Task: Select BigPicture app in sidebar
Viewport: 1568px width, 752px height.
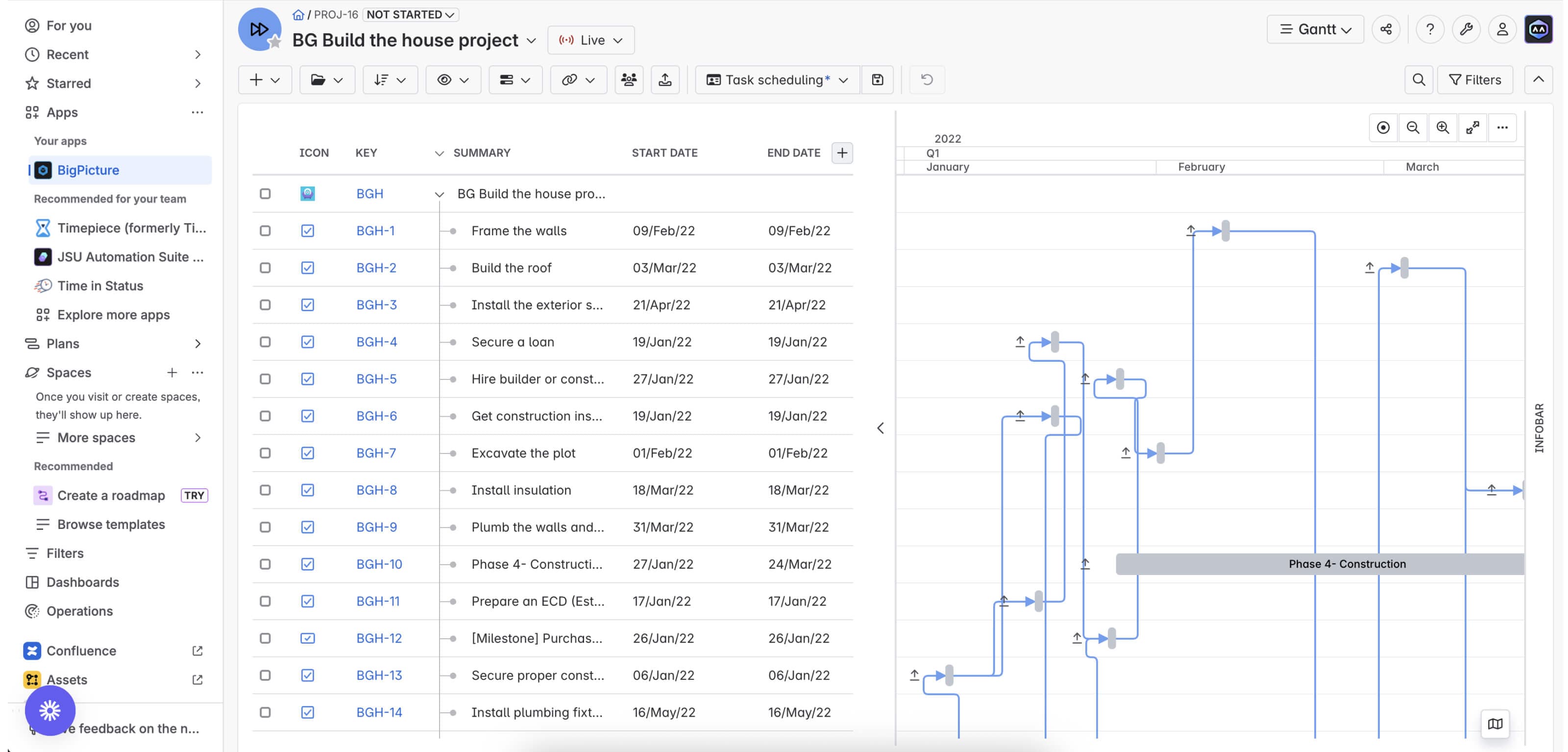Action: click(121, 170)
